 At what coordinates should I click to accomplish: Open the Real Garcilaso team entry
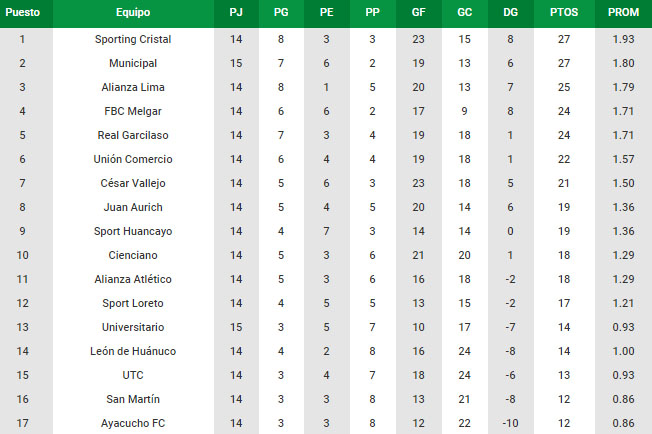[x=133, y=135]
